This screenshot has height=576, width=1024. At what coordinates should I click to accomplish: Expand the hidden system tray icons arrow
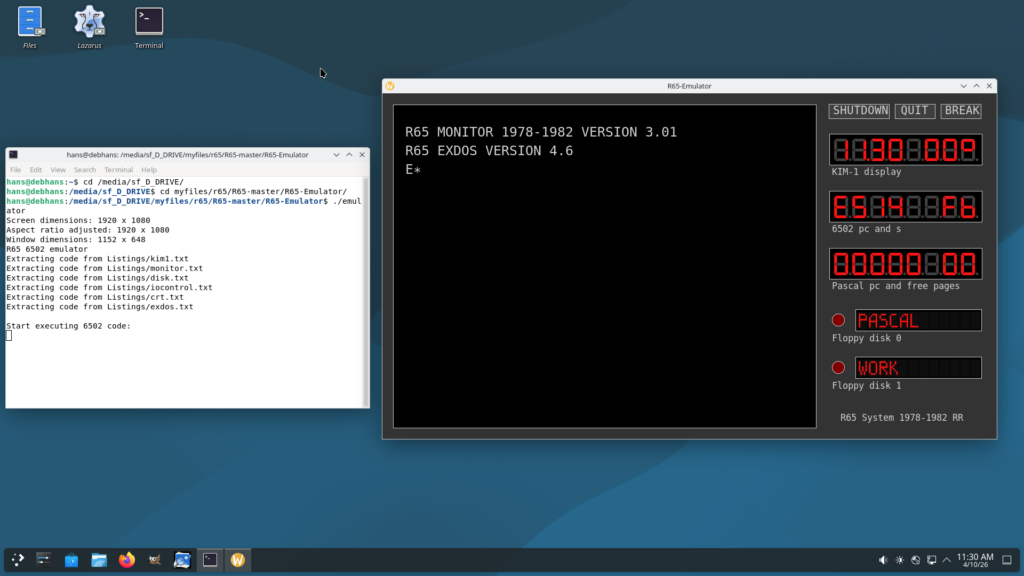pos(945,560)
